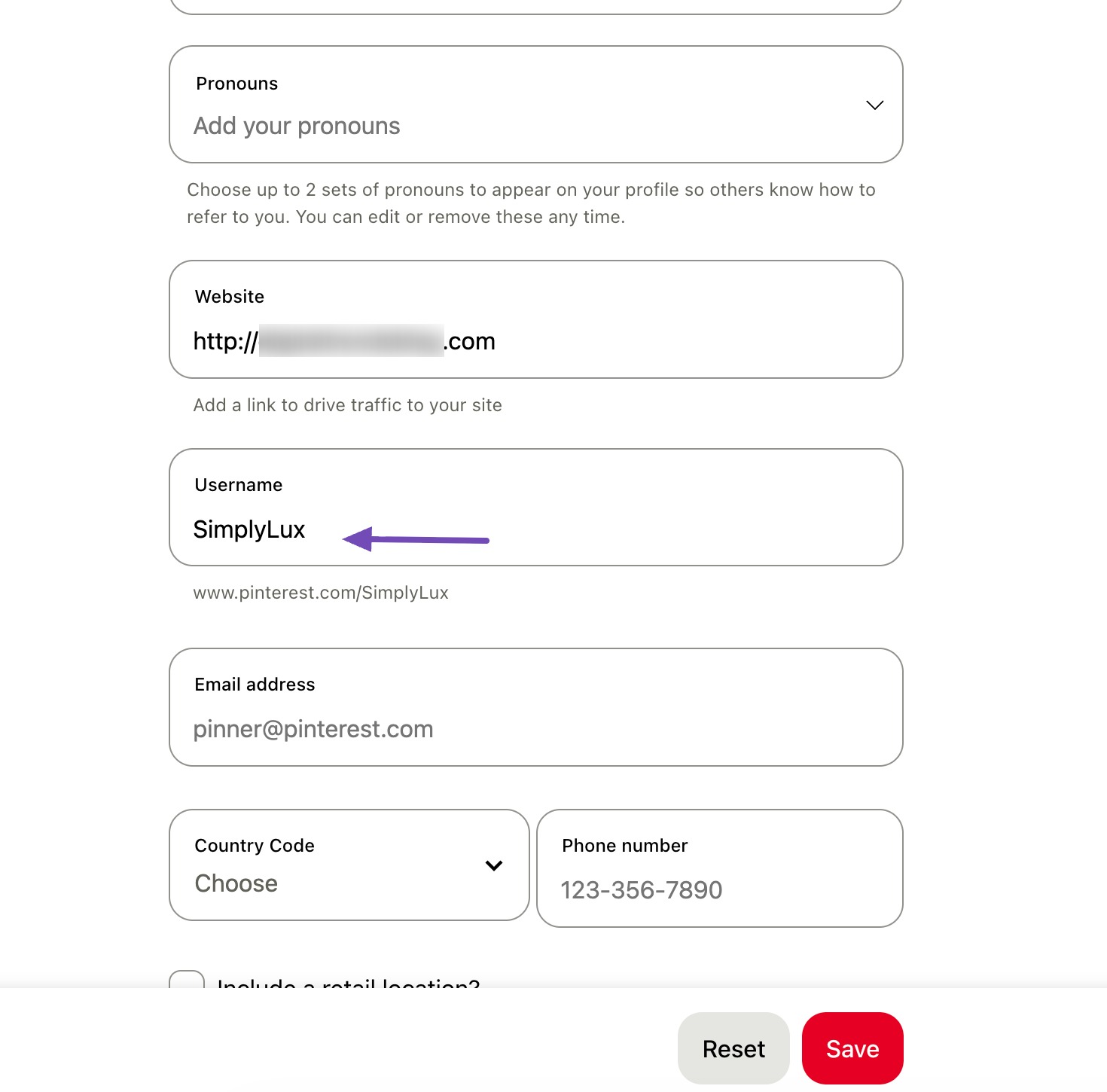Click the Pronouns chevron arrow

coord(874,105)
